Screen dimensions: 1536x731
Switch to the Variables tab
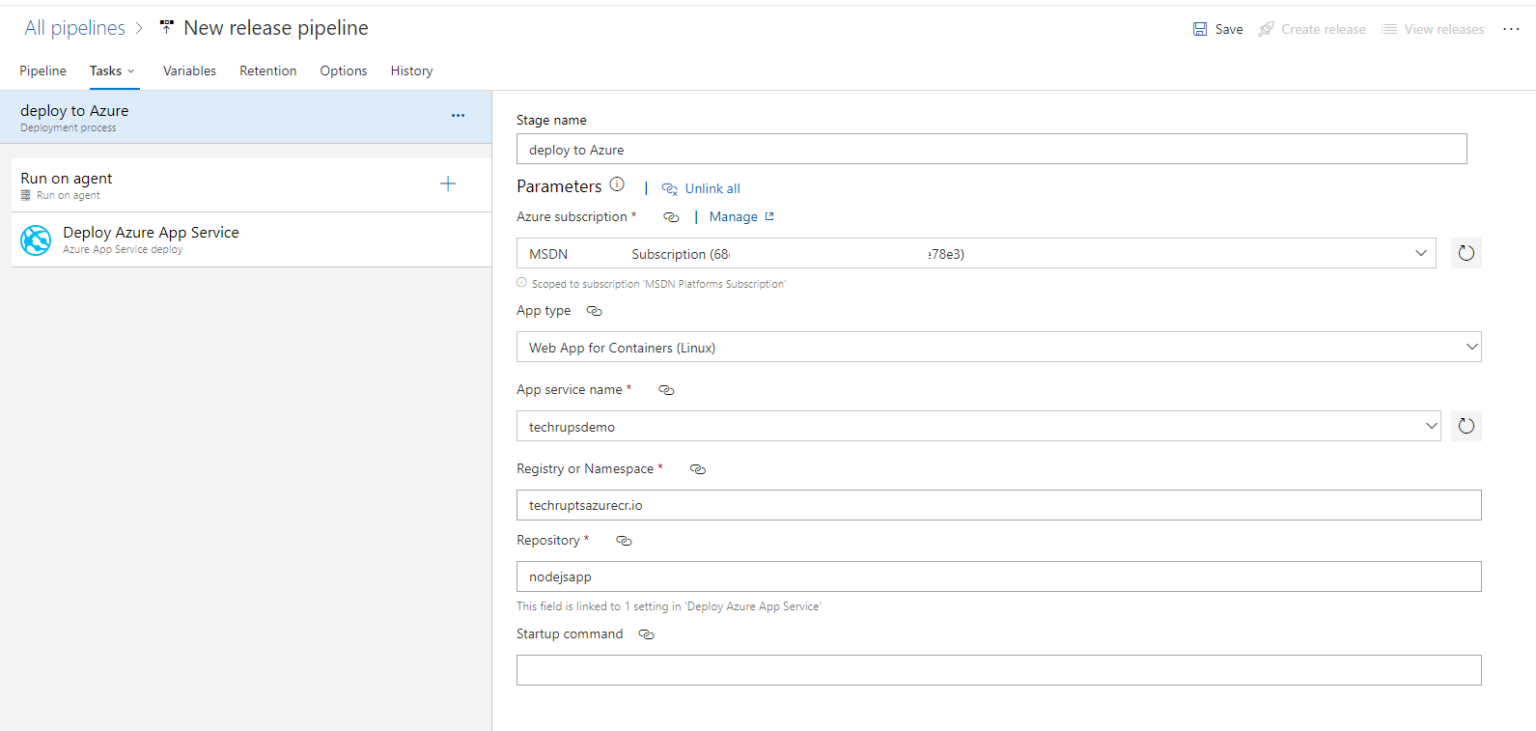tap(189, 70)
